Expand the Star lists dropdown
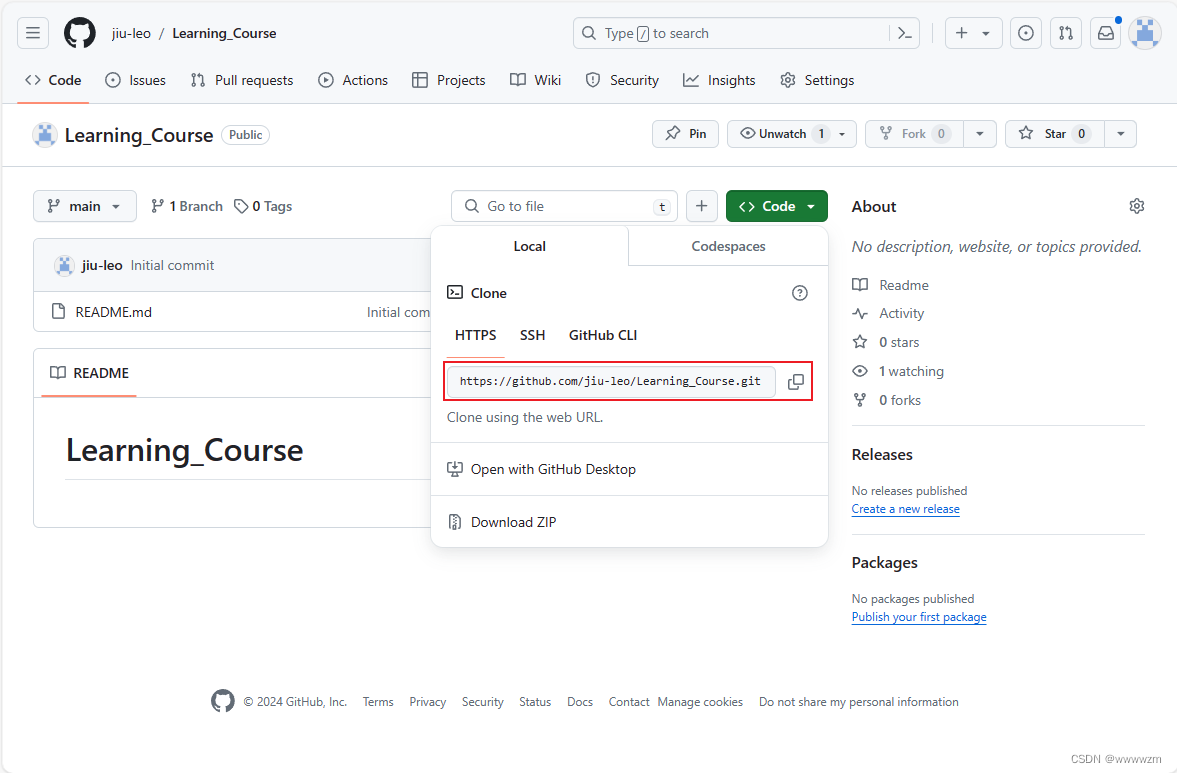 pos(1121,134)
